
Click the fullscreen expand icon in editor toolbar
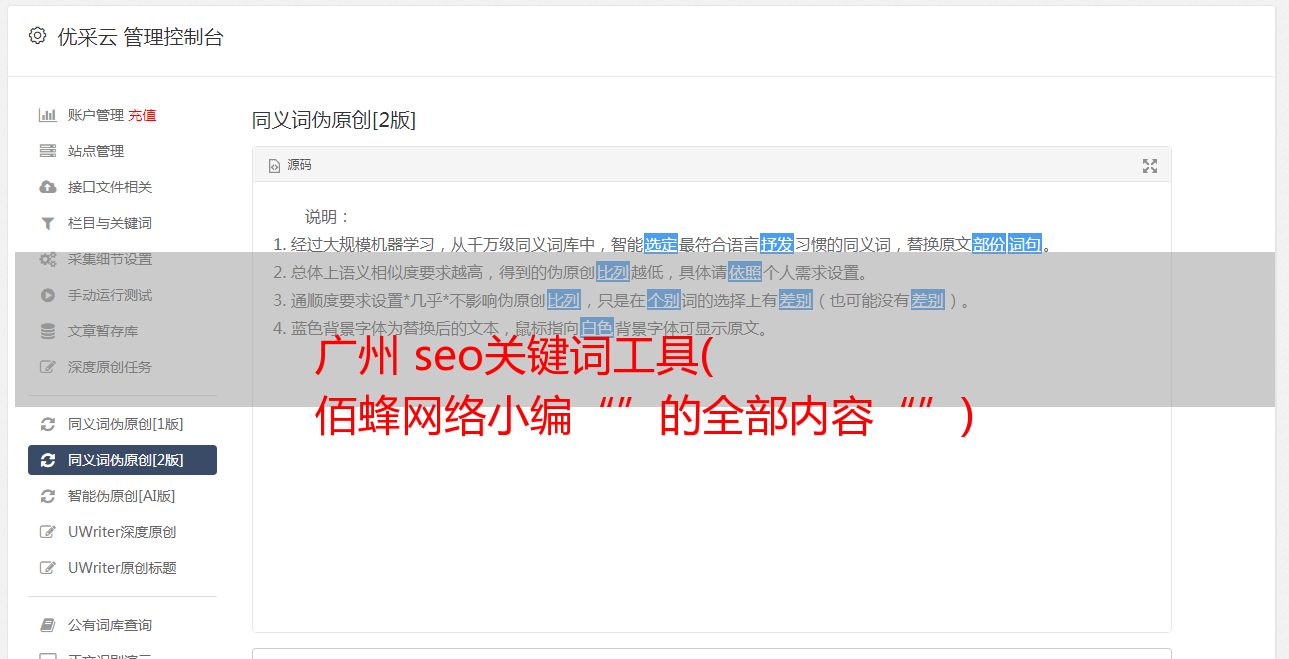click(x=1150, y=166)
